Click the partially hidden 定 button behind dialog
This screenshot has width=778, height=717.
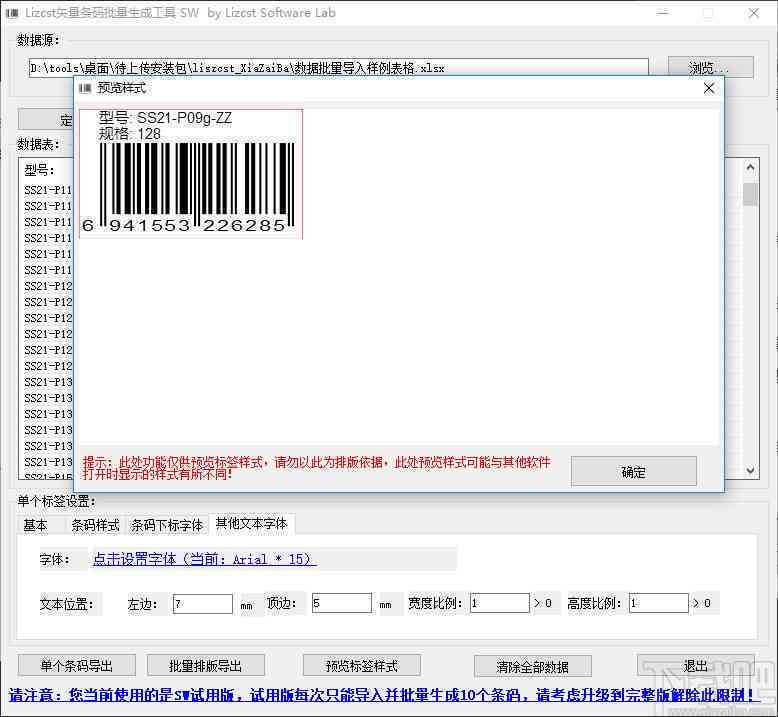[46, 120]
